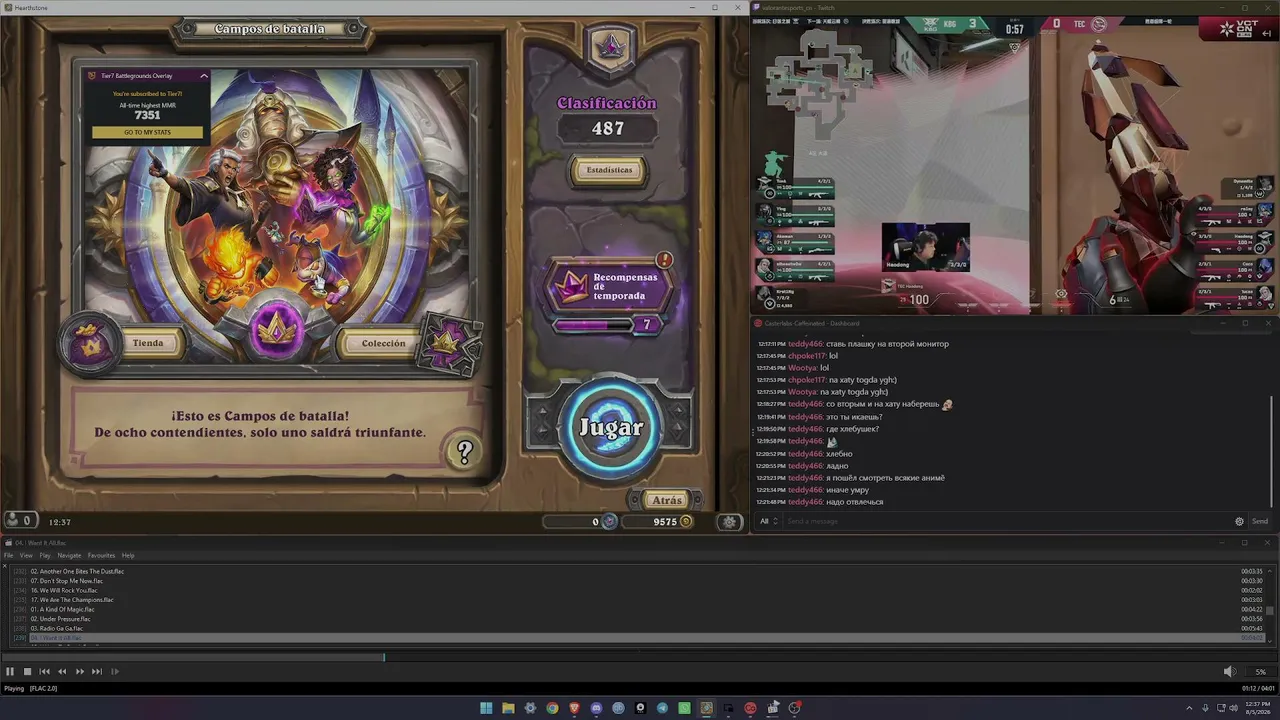Select 'We Will Rock You.flac' track
The height and width of the screenshot is (720, 1280).
636,590
